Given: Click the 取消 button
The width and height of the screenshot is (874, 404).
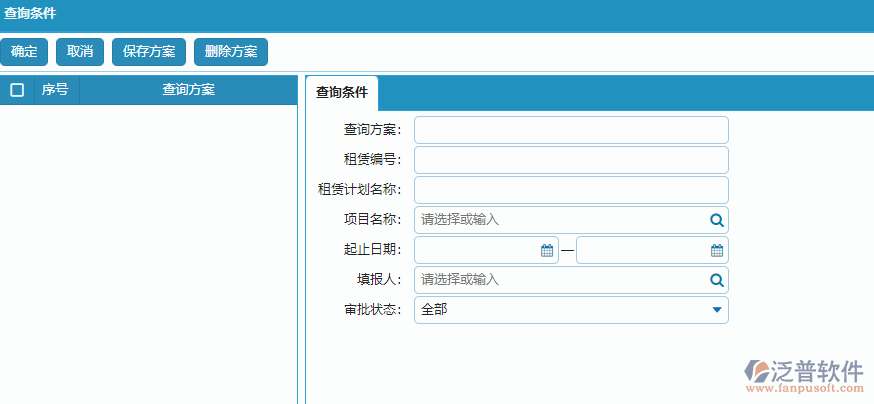Looking at the screenshot, I should pos(80,52).
